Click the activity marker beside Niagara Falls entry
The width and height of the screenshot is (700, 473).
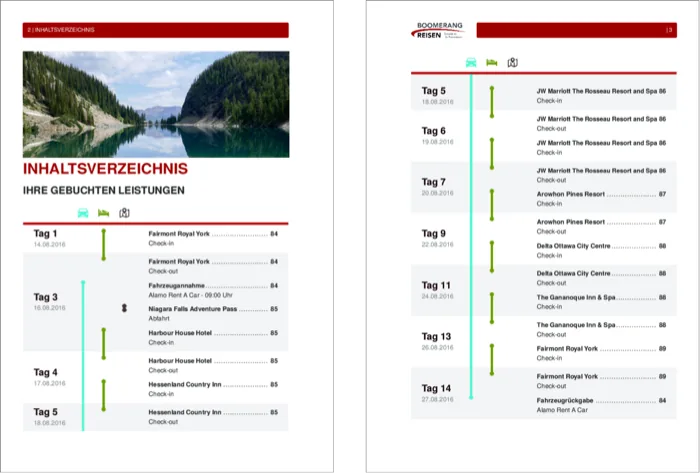tap(124, 310)
